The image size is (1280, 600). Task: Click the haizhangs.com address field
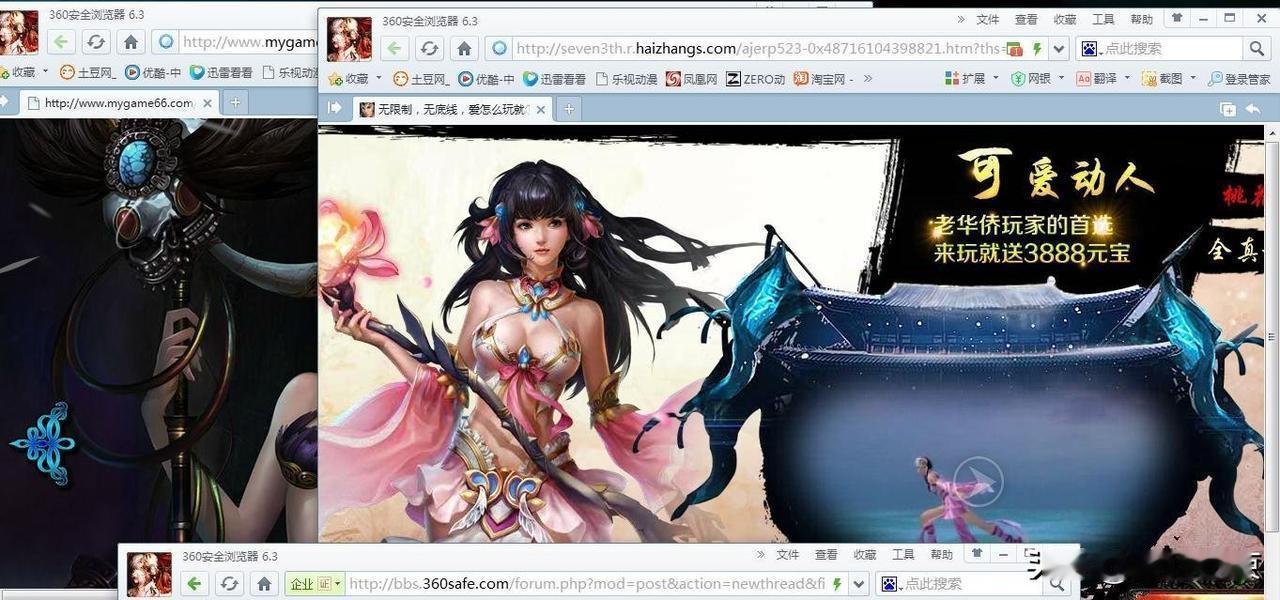pyautogui.click(x=758, y=48)
